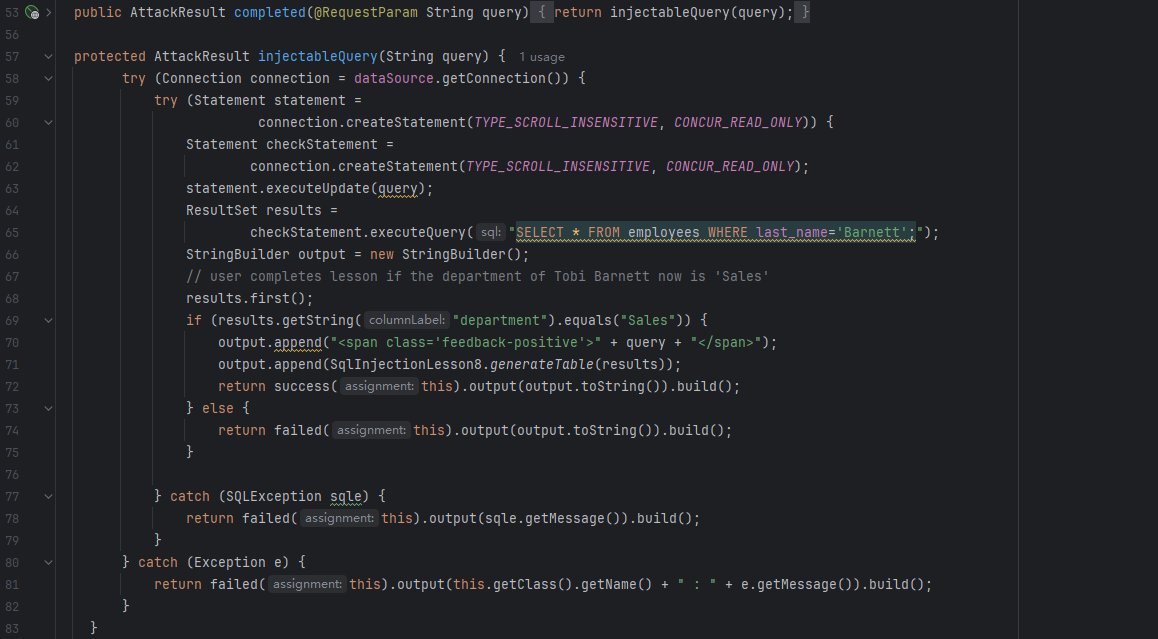Click the folded closing brace ending line 53

click(x=803, y=13)
